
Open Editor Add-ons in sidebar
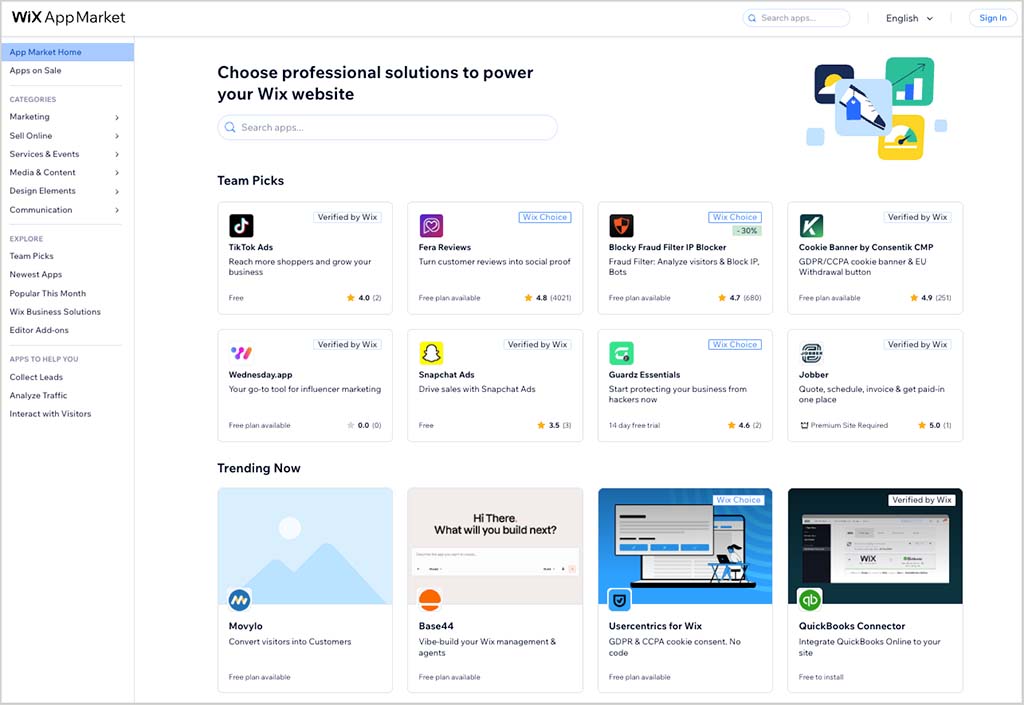[x=39, y=330]
